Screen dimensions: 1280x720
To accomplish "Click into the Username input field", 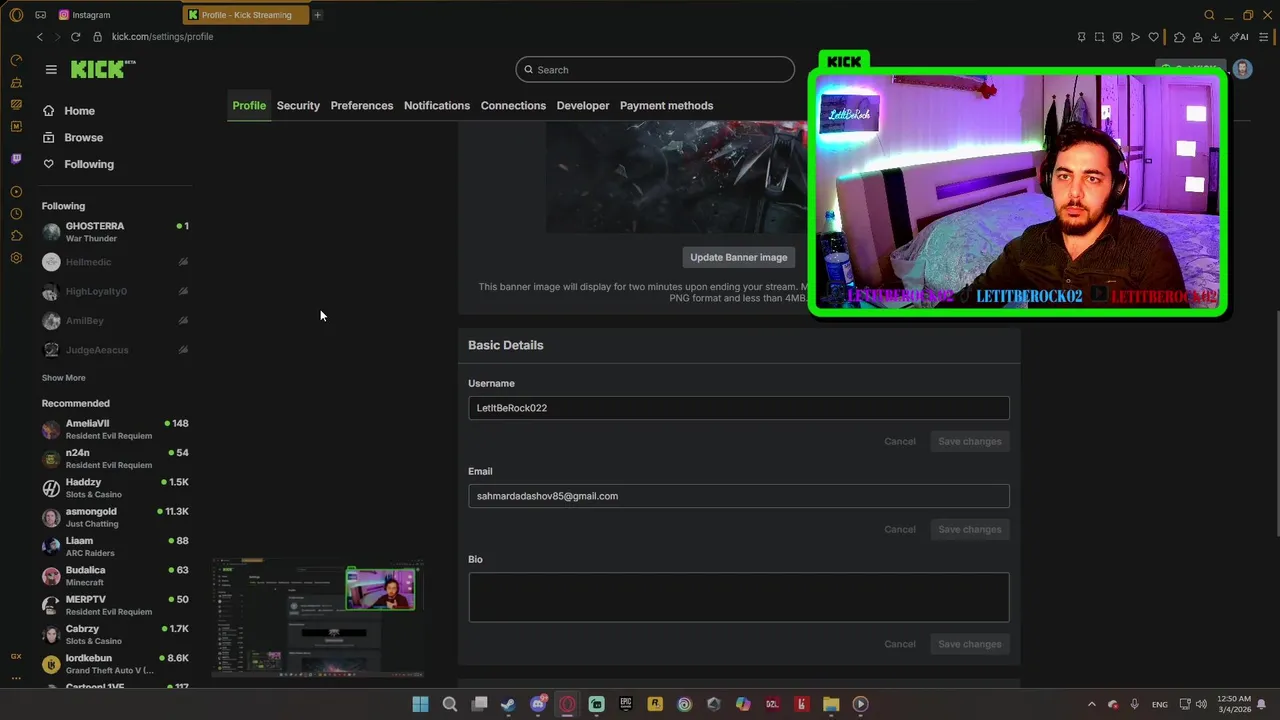I will 738,408.
